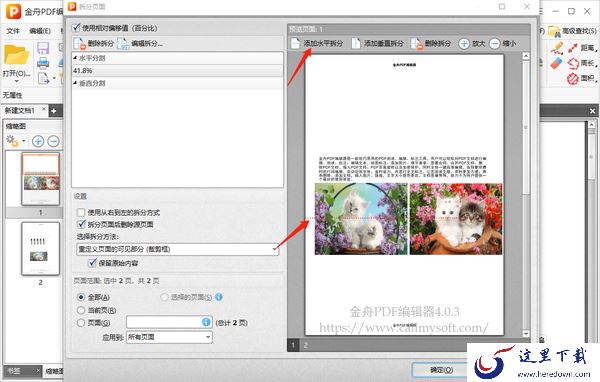600x382 pixels.
Task: Open the 编辑(E) menu
Action: tap(40, 31)
